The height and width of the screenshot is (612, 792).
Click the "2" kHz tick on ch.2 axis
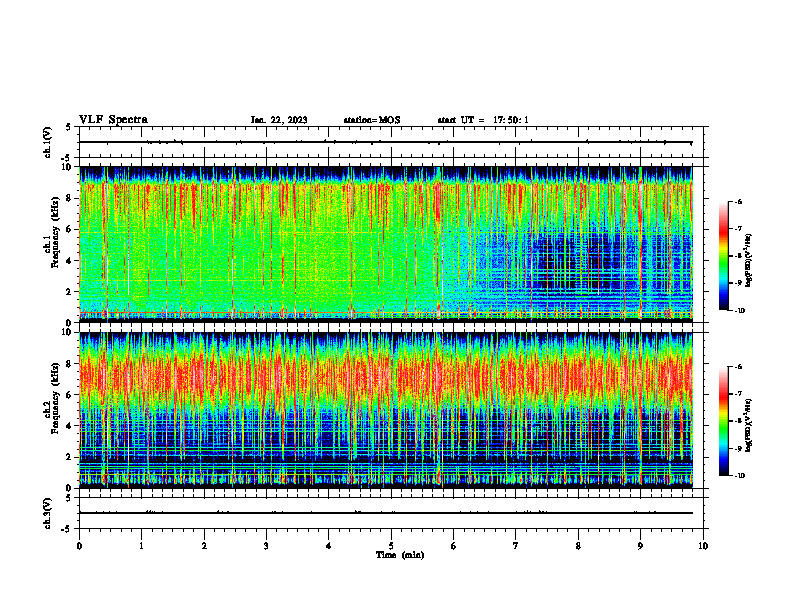point(70,457)
